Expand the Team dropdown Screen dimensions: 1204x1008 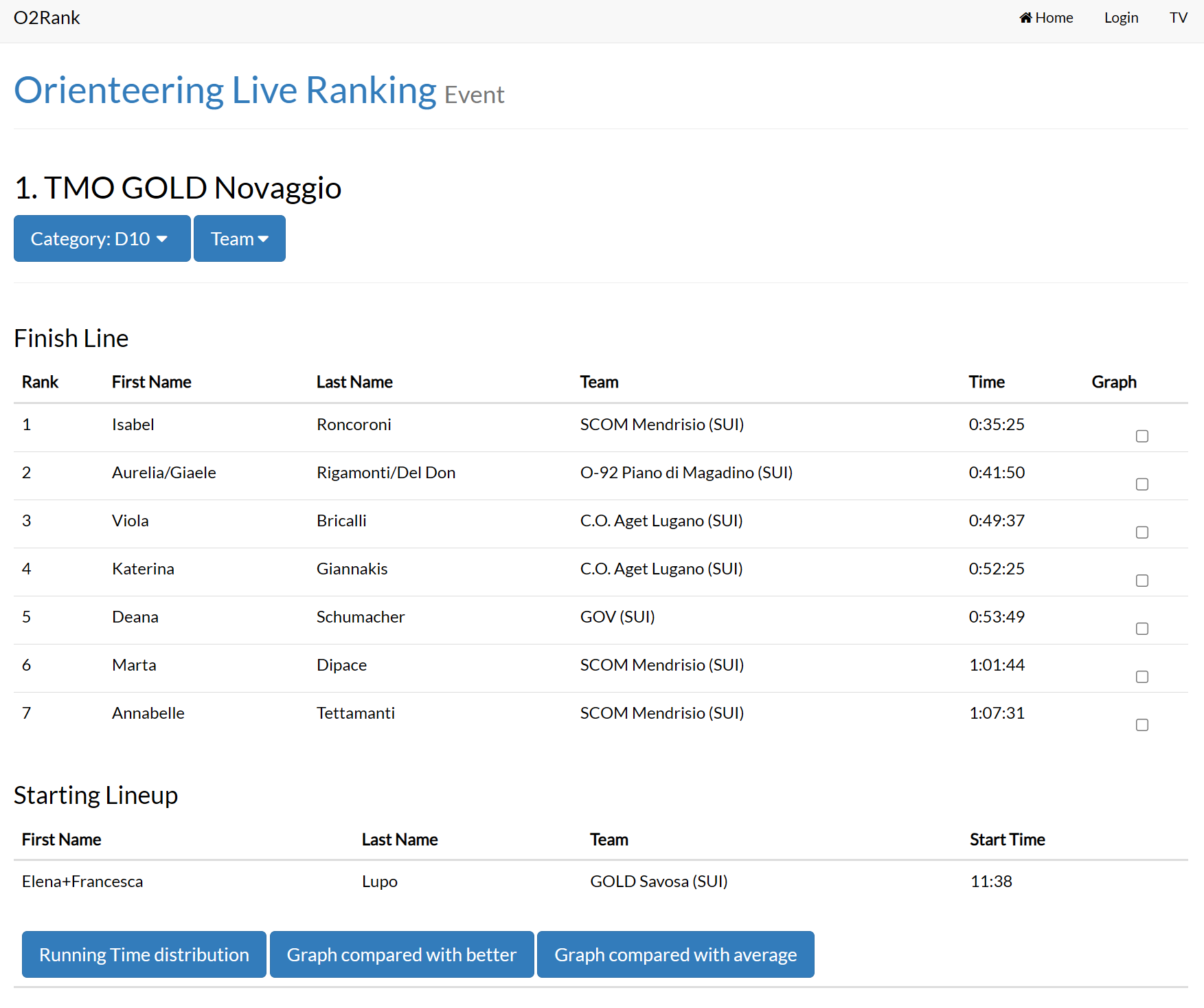click(240, 238)
